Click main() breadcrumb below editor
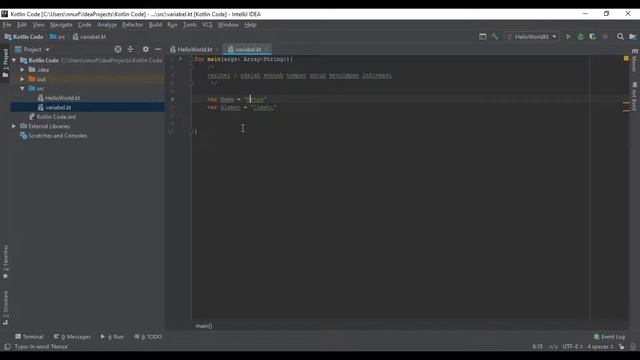This screenshot has width=640, height=360. tap(204, 326)
